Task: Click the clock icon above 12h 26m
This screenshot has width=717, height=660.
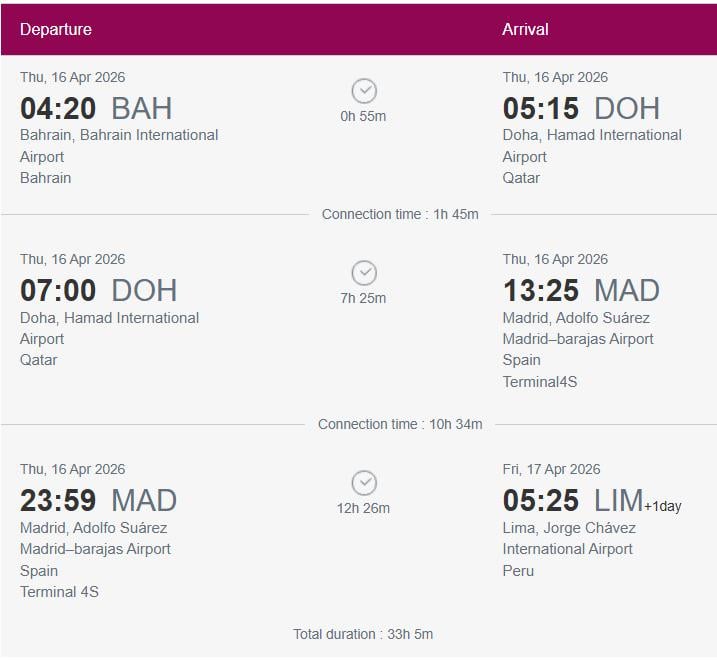Action: coord(364,483)
